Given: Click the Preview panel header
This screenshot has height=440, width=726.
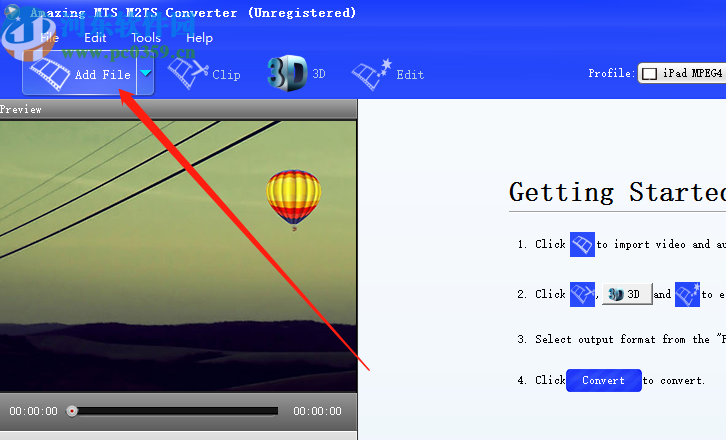Looking at the screenshot, I should (x=178, y=109).
